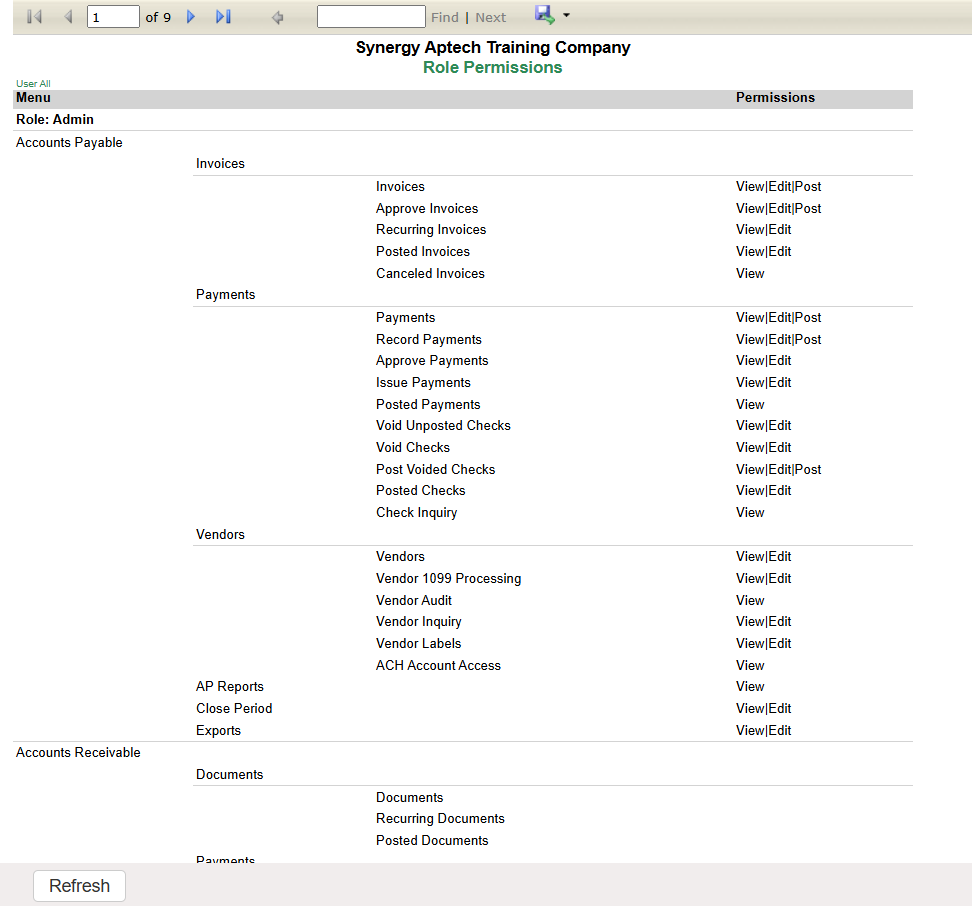Click the User All label
Screen dimensions: 972x906
tap(33, 84)
